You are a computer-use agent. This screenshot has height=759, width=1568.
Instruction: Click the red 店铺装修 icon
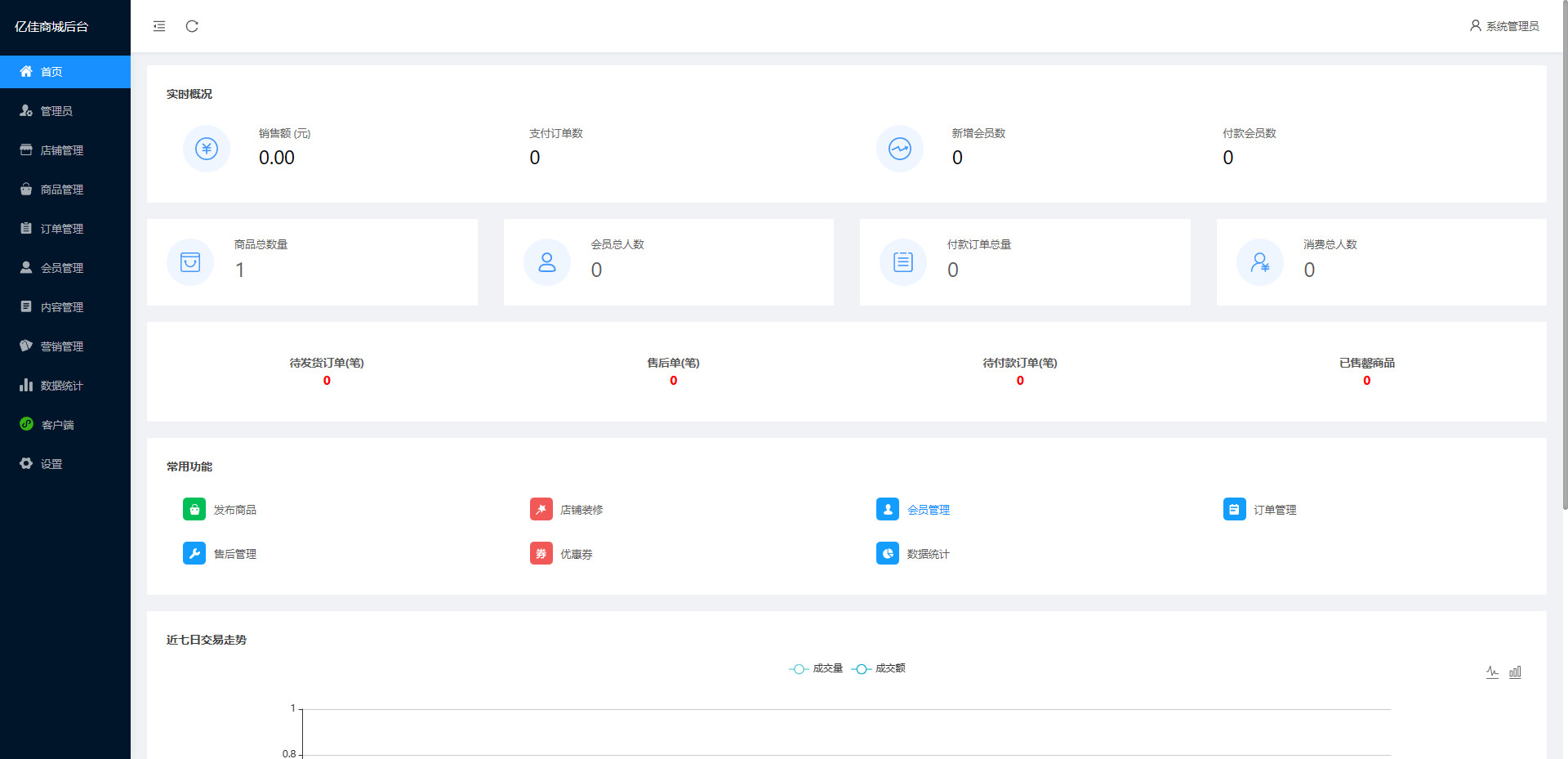coord(541,509)
